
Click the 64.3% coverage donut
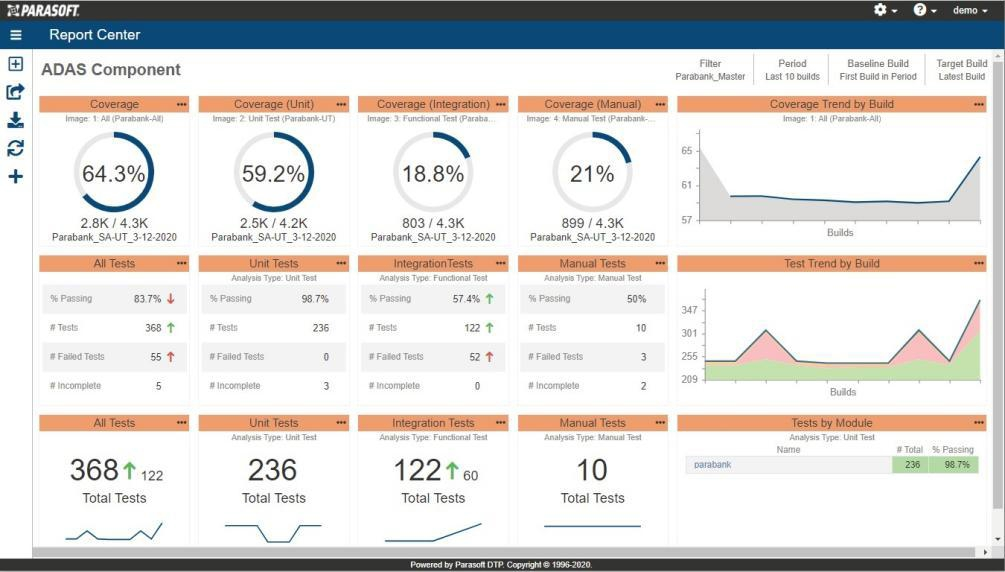click(x=114, y=172)
